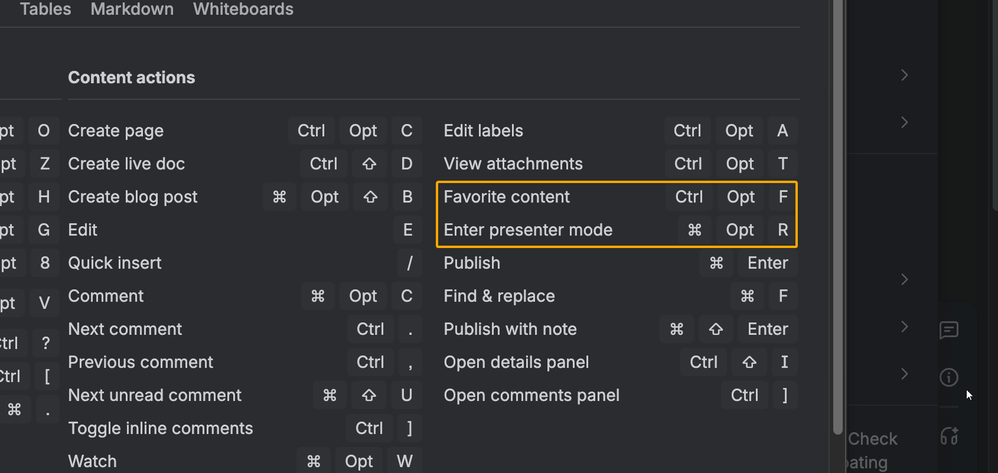Screen dimensions: 998x473
Task: Click the dialog's vertical scrollbar
Action: point(836,200)
